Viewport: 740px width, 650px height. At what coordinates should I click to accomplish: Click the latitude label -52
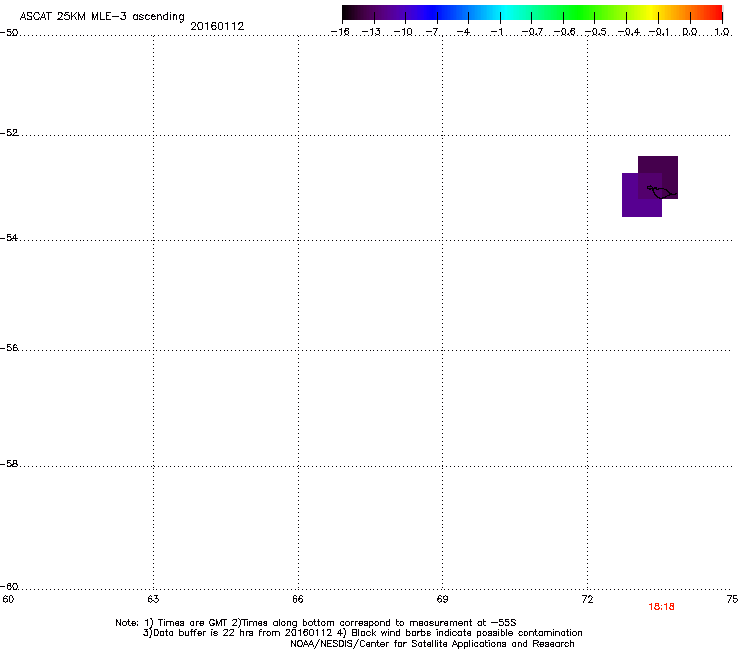[x=9, y=133]
